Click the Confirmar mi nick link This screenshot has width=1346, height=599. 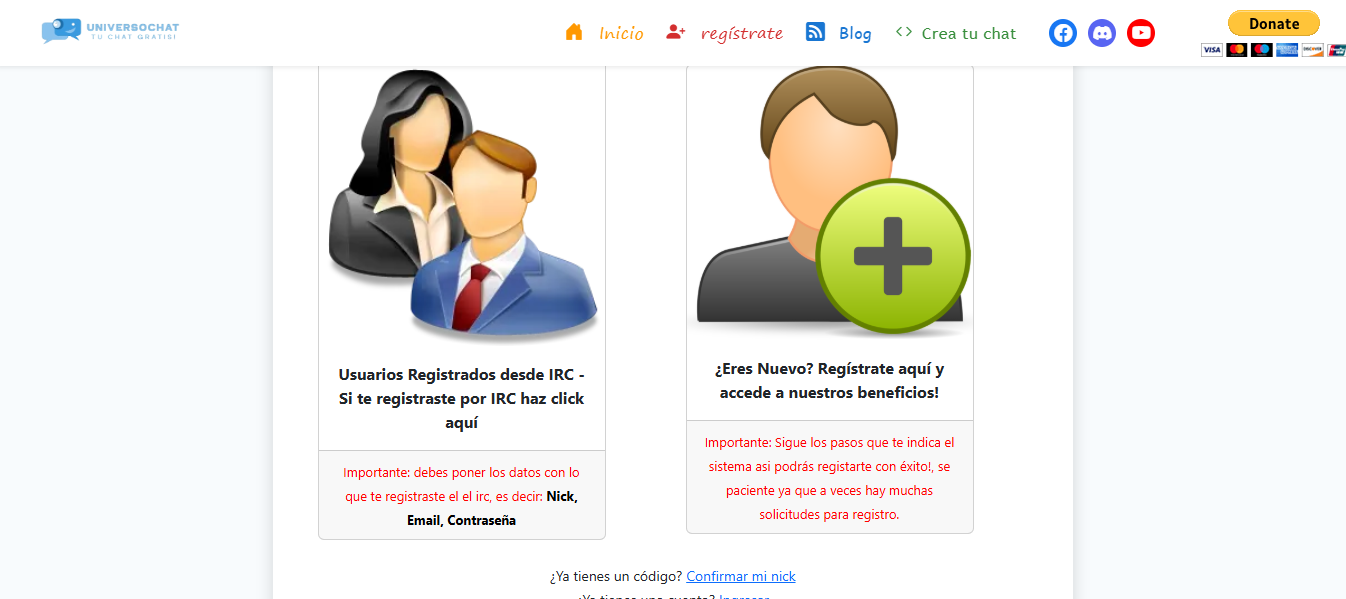point(741,576)
